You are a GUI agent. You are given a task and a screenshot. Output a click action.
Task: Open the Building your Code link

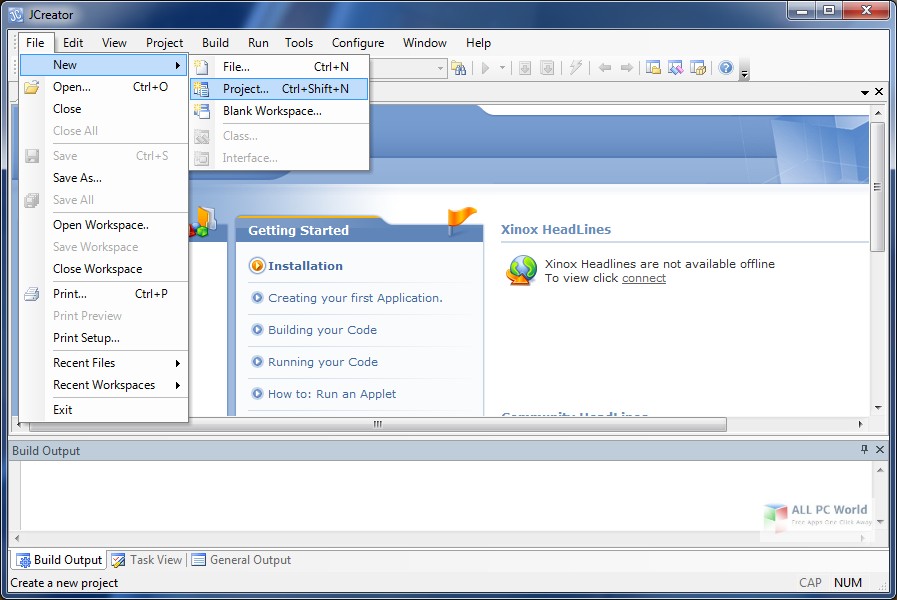point(322,330)
